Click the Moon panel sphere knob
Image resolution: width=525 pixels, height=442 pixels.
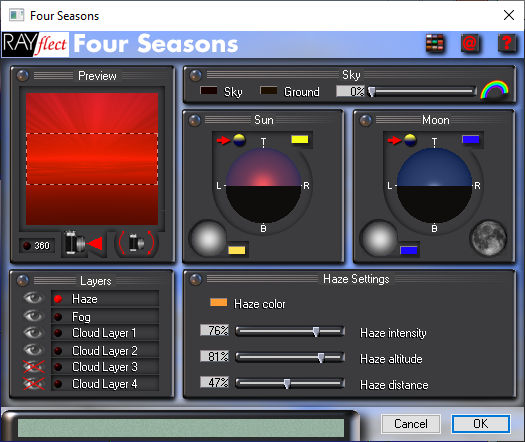pyautogui.click(x=366, y=120)
